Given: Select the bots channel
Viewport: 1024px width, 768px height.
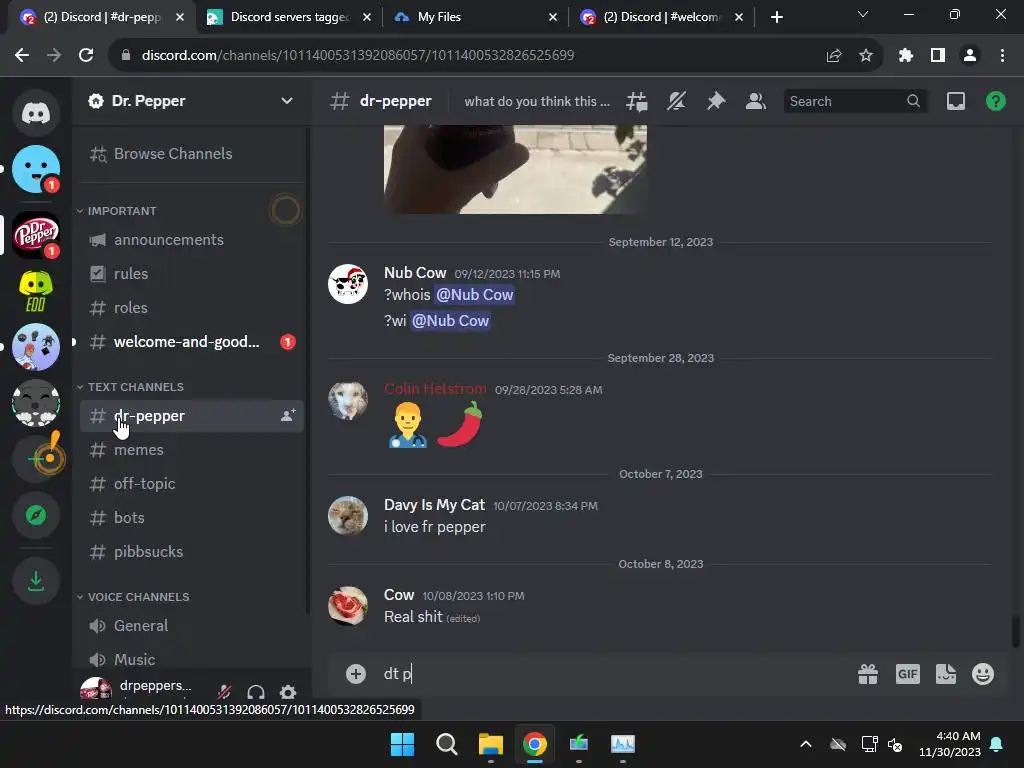Looking at the screenshot, I should pyautogui.click(x=191, y=517).
